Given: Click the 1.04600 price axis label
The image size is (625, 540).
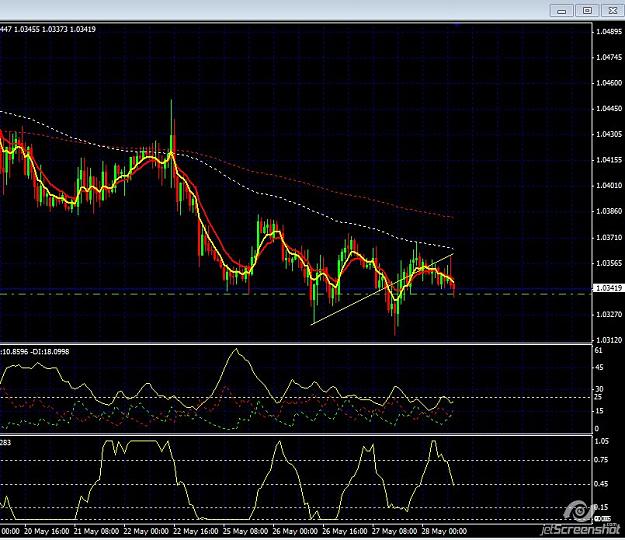Looking at the screenshot, I should (609, 83).
